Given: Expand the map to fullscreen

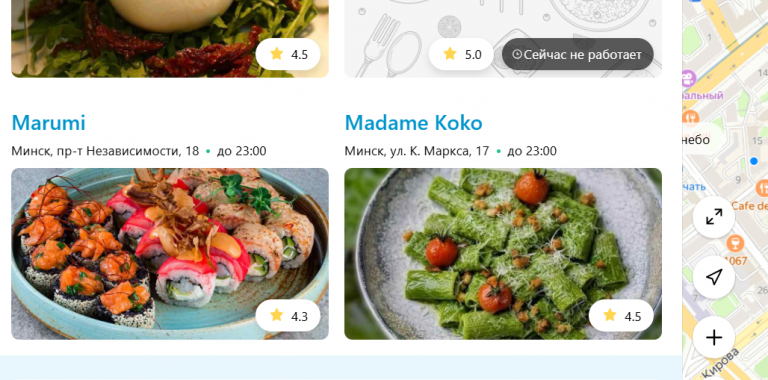Looking at the screenshot, I should [714, 217].
